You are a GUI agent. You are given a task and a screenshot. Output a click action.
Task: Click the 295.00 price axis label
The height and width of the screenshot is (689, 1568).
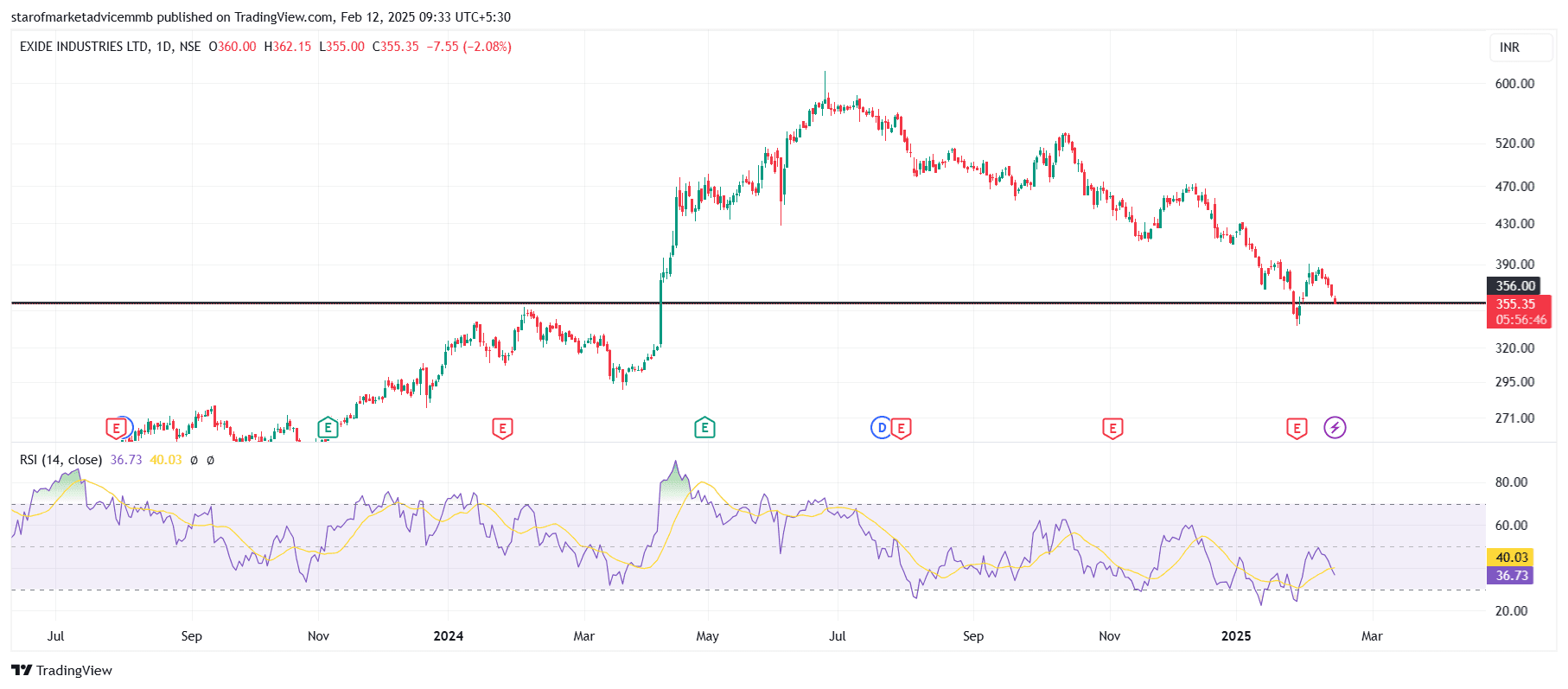pos(1515,382)
